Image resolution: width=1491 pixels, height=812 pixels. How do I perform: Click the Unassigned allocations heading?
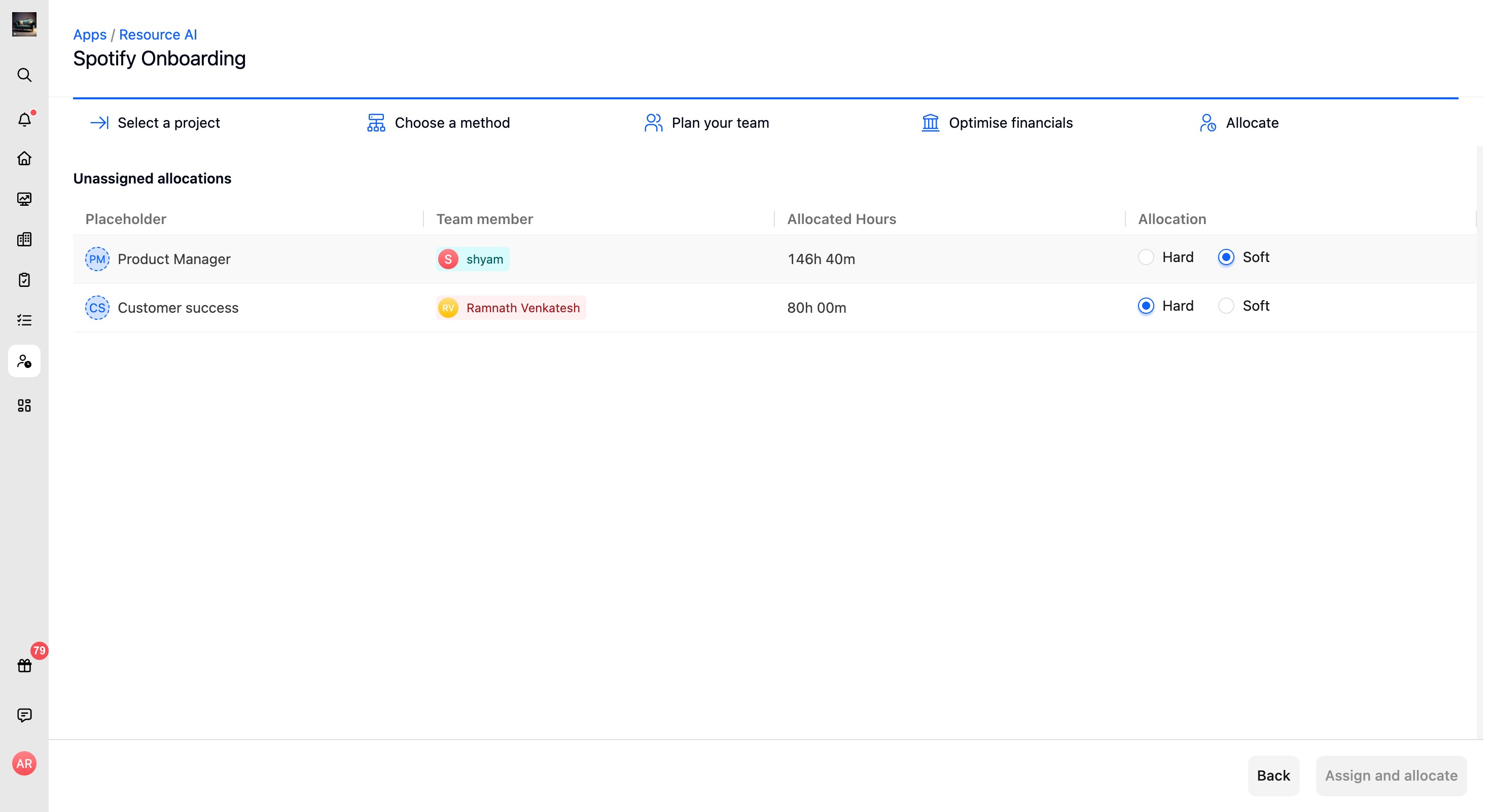(x=152, y=179)
